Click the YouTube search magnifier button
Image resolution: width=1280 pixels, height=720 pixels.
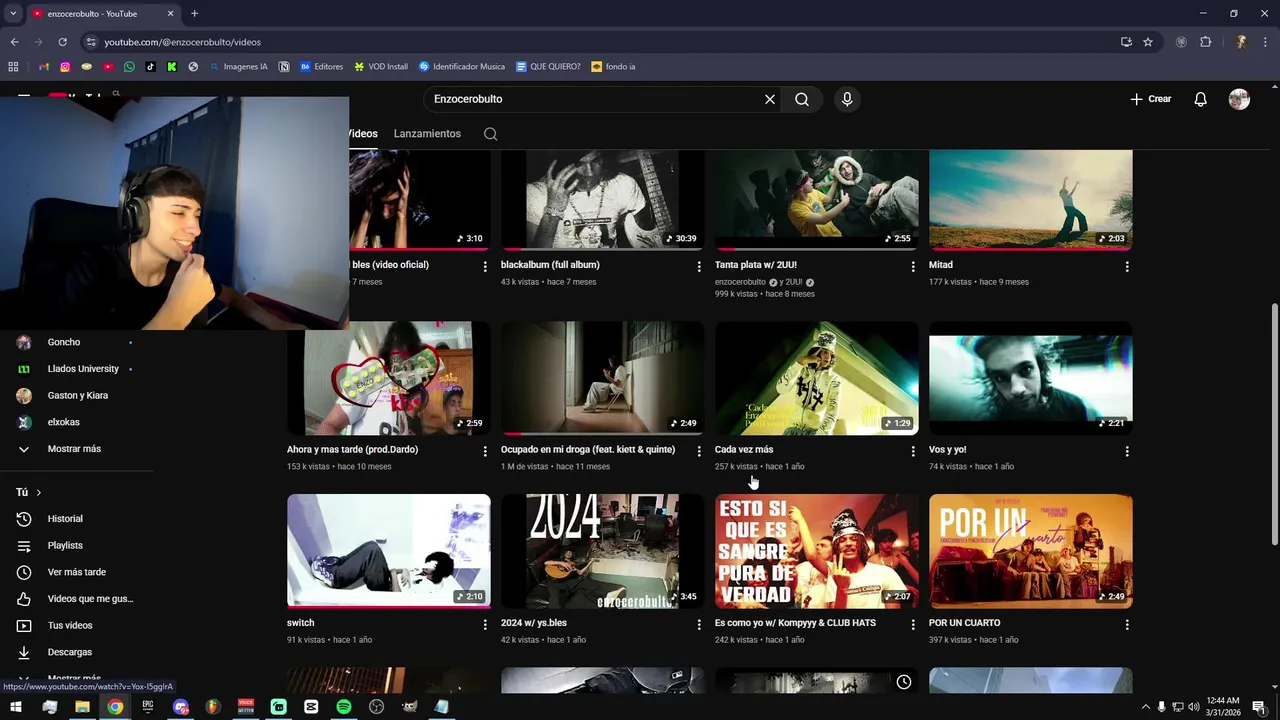pos(802,99)
